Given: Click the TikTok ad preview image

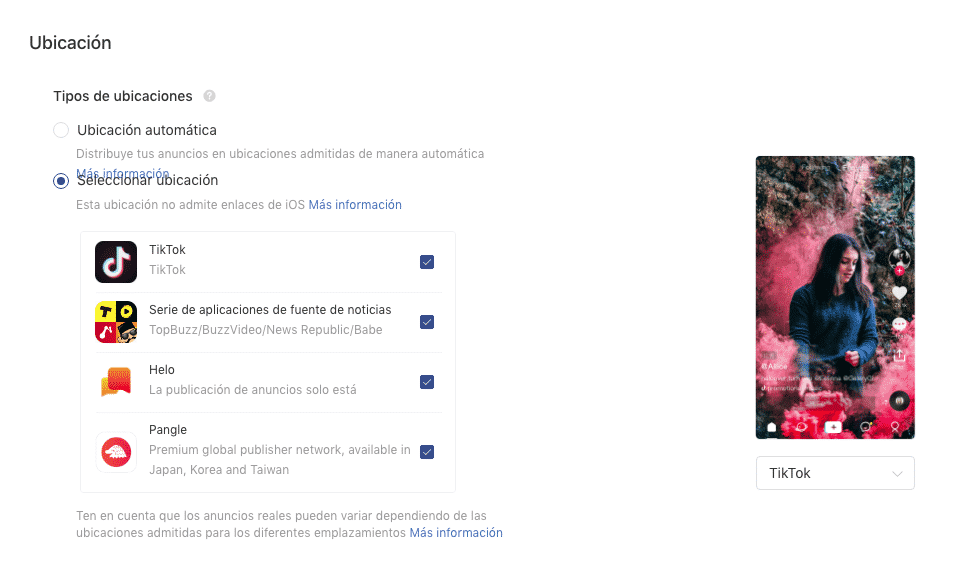Looking at the screenshot, I should 835,298.
